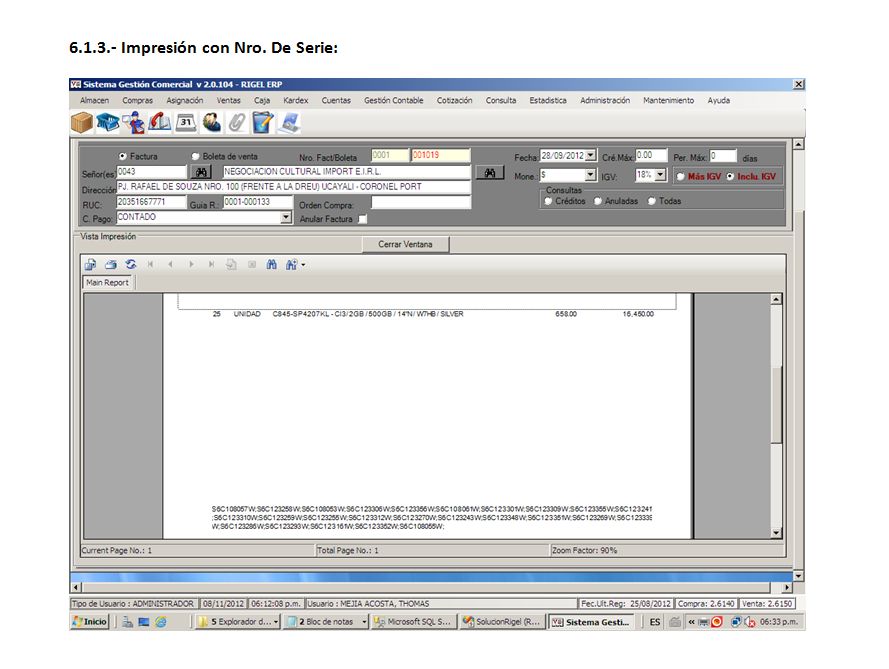This screenshot has height=669, width=889.
Task: Click the refresh icon in the report toolbar
Action: 130,264
